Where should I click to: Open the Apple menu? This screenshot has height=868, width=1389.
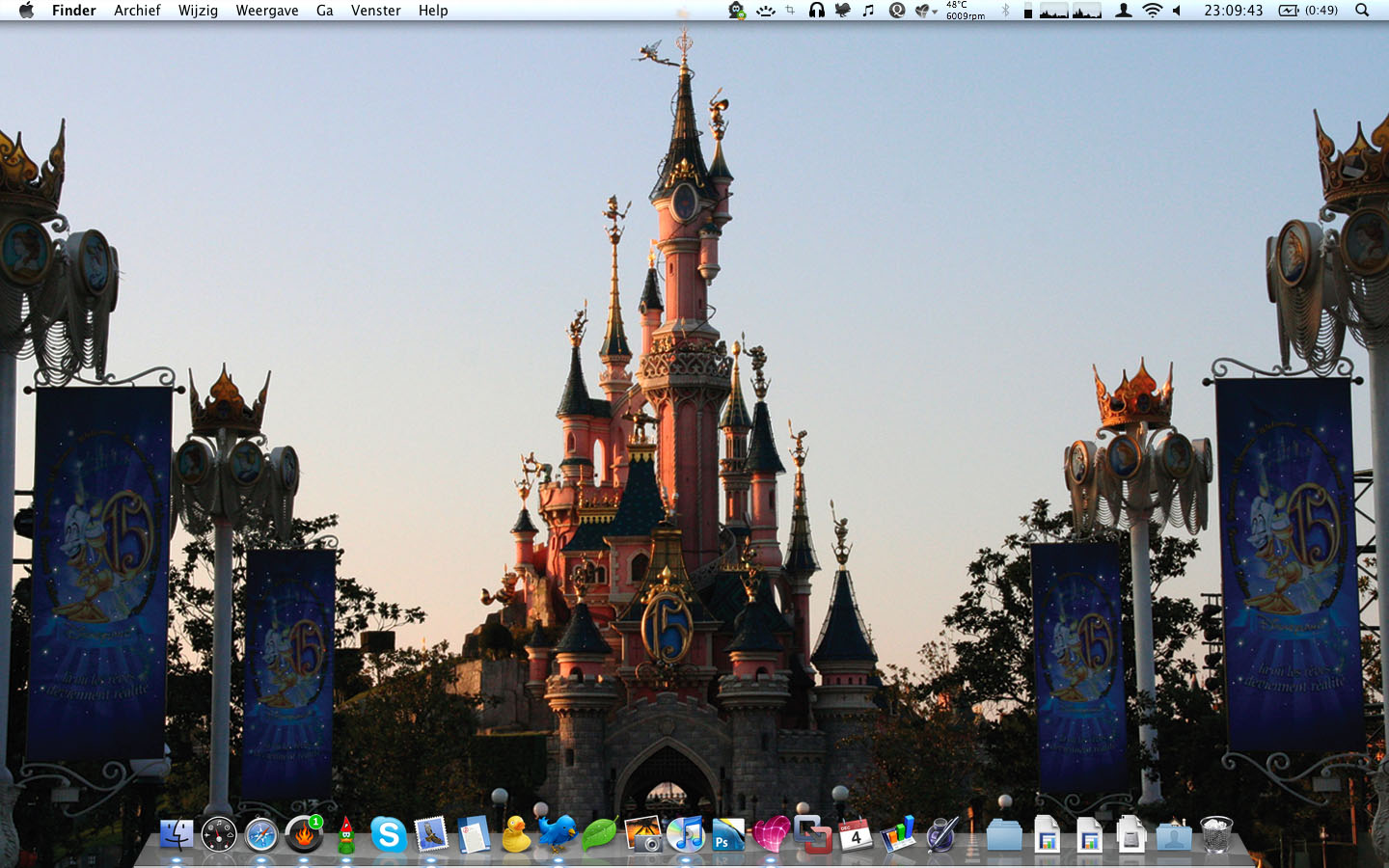tap(26, 11)
